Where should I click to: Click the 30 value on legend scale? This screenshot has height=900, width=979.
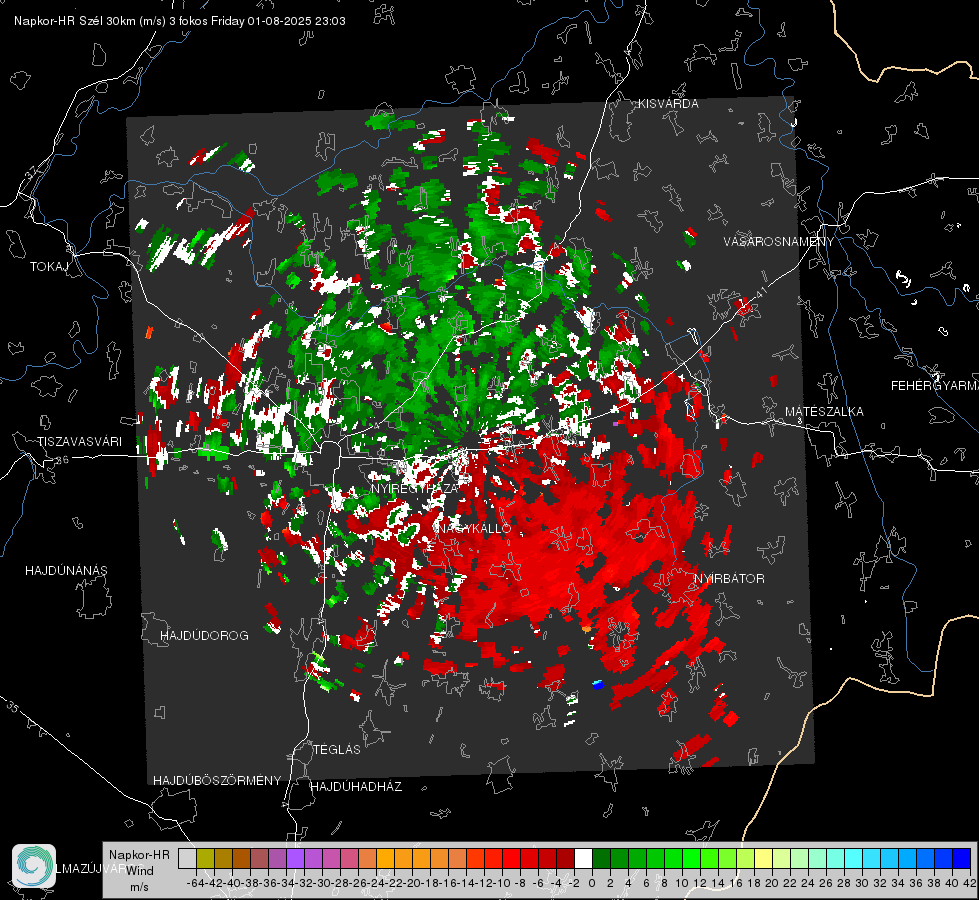click(862, 883)
